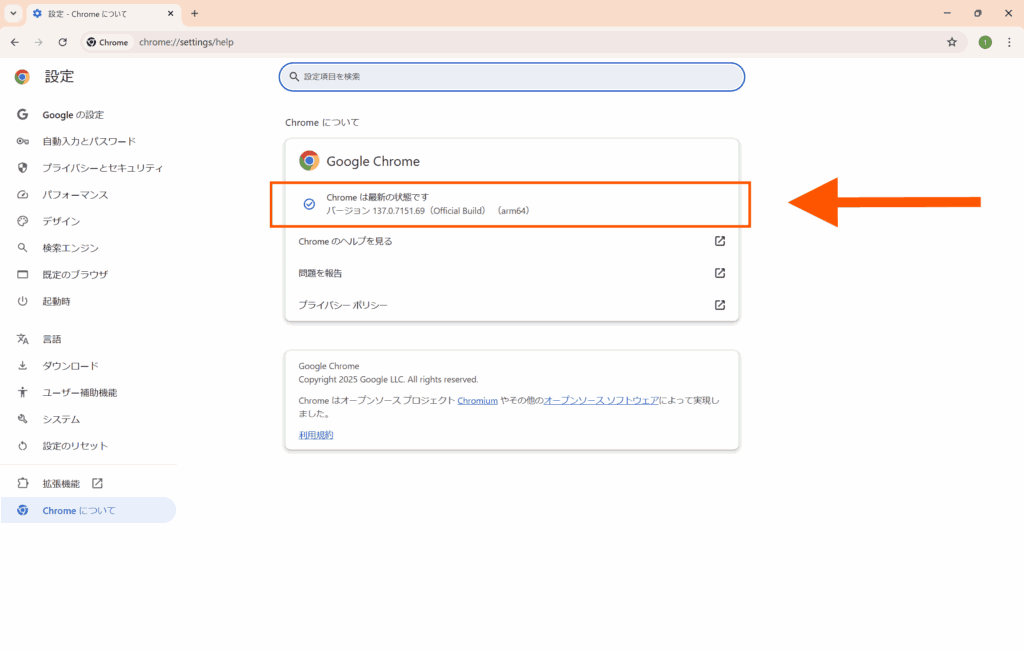Click the magnifier icon in settings search
This screenshot has height=651, width=1024.
294,76
